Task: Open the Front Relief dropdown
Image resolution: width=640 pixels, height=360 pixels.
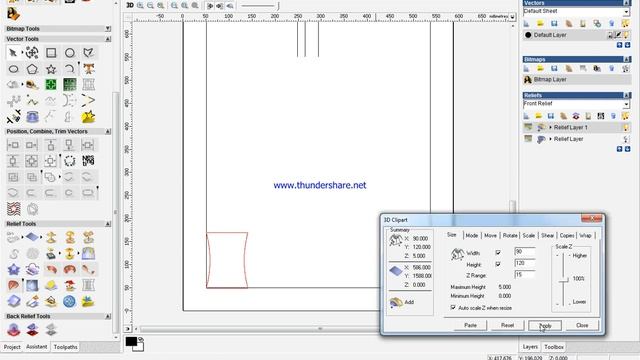Action: pos(626,104)
